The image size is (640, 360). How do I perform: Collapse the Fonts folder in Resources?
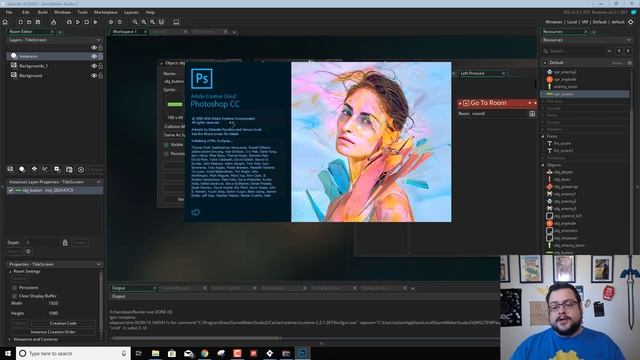click(x=543, y=136)
